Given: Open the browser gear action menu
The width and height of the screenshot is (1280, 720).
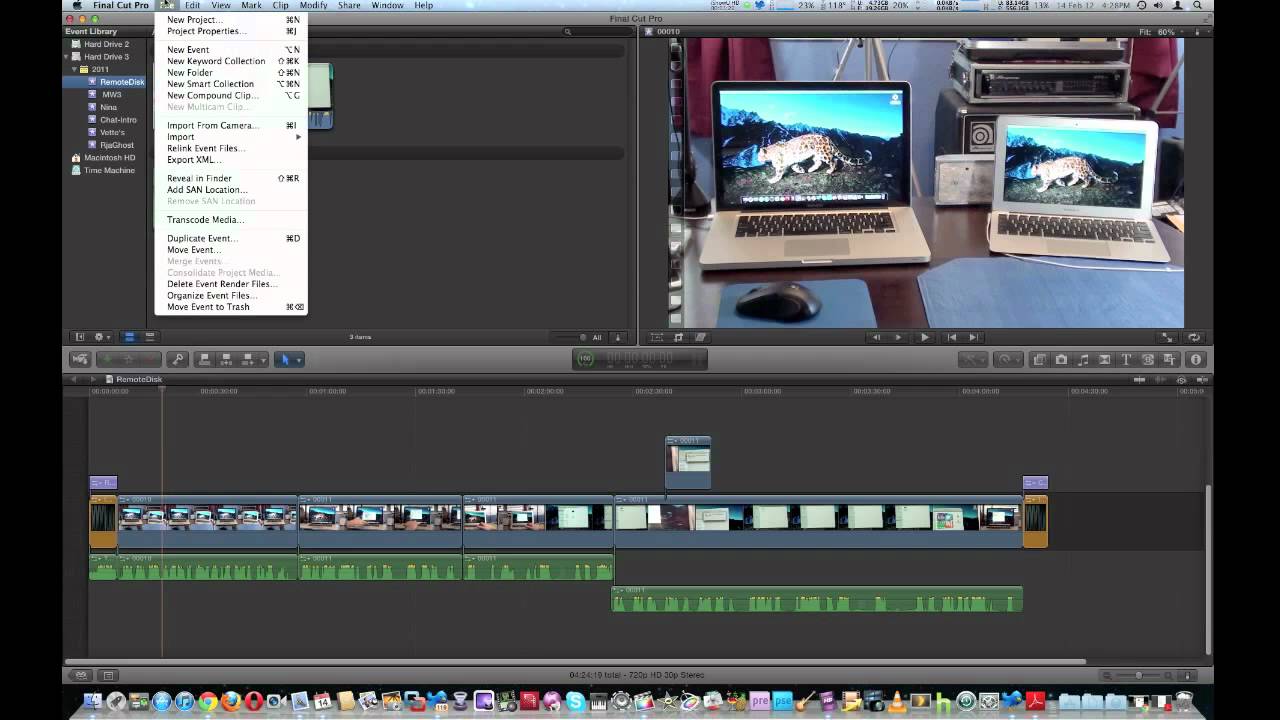Looking at the screenshot, I should pos(101,337).
